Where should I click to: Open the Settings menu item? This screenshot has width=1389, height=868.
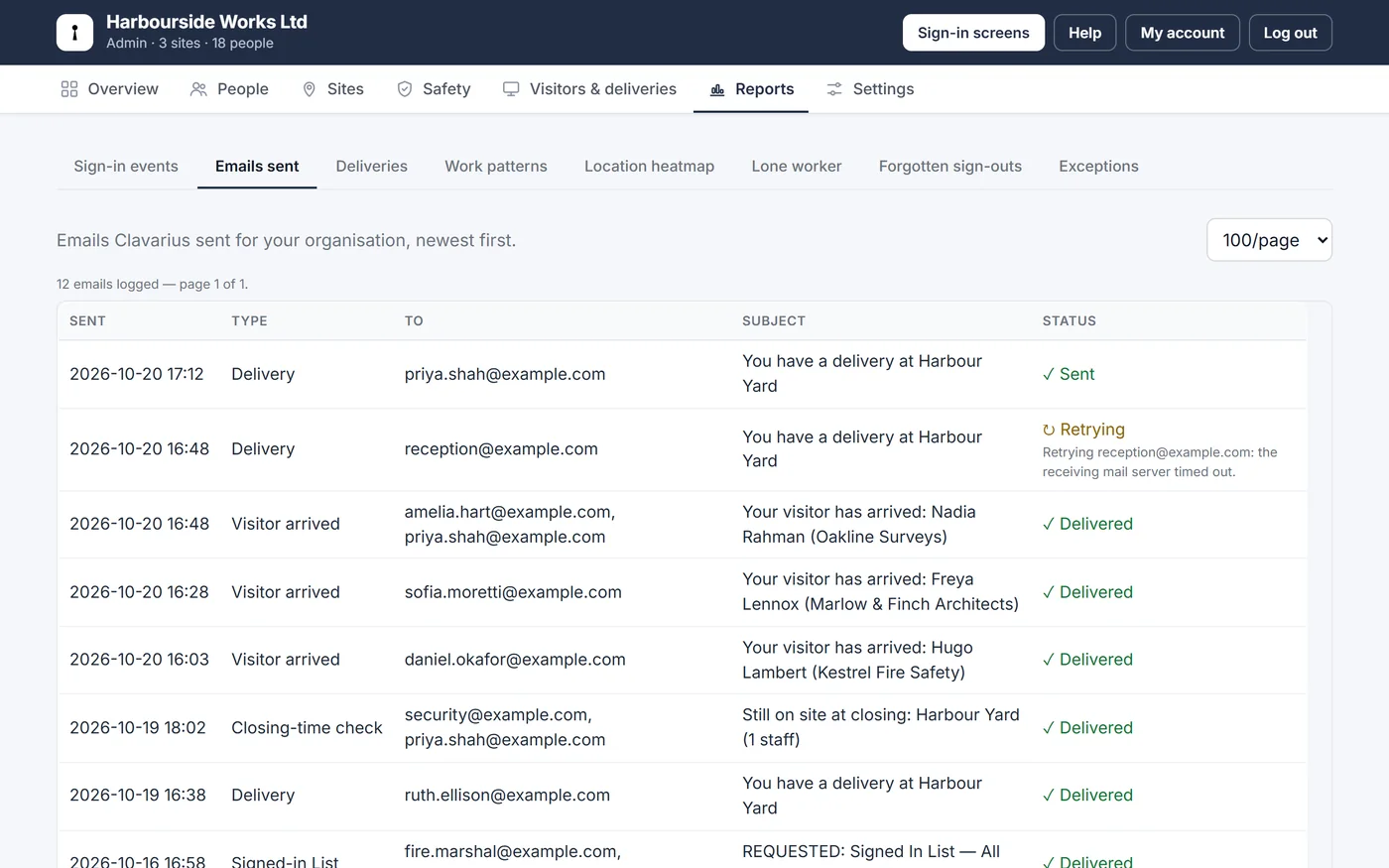click(x=870, y=89)
